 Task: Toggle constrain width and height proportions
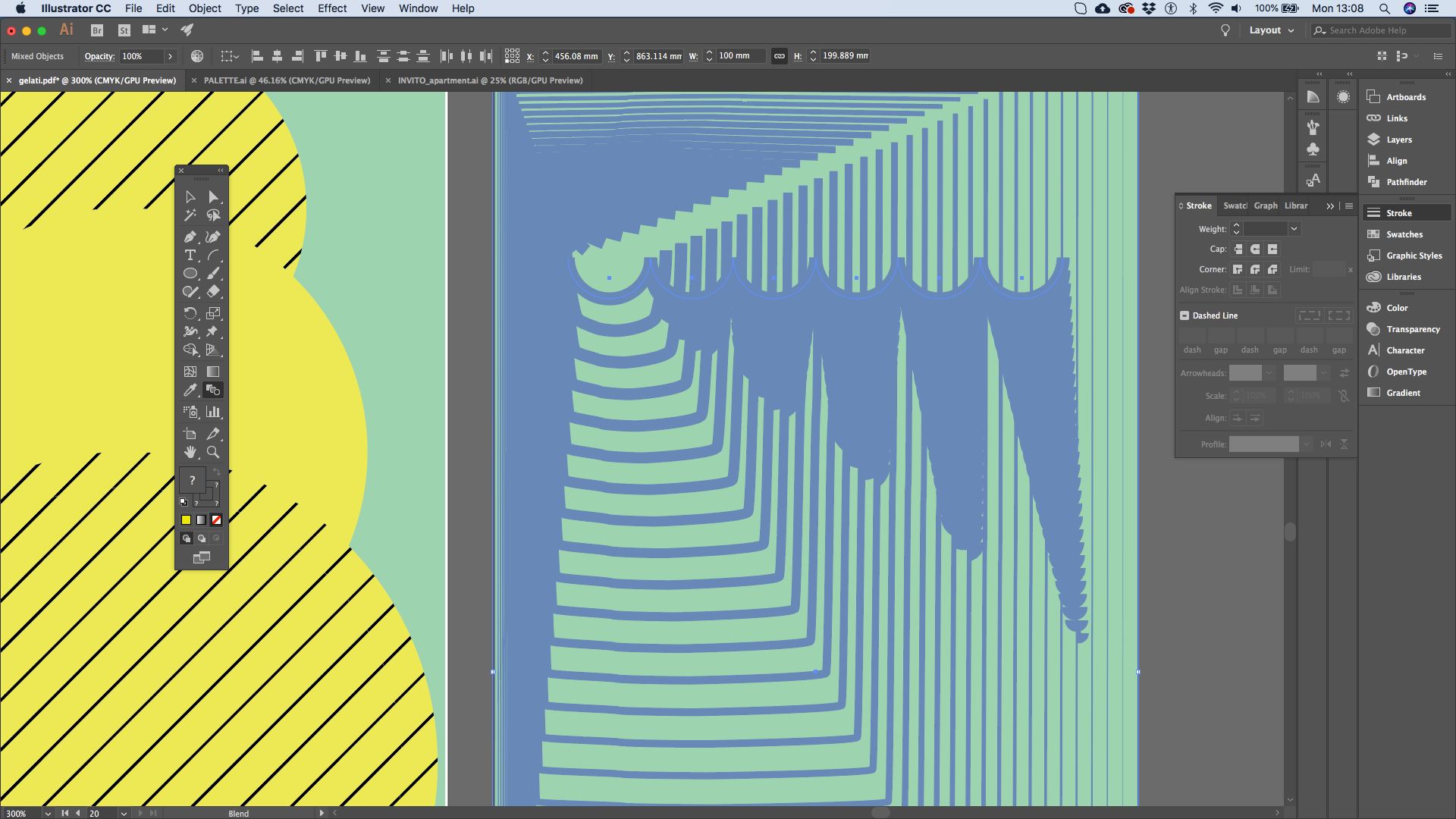779,56
